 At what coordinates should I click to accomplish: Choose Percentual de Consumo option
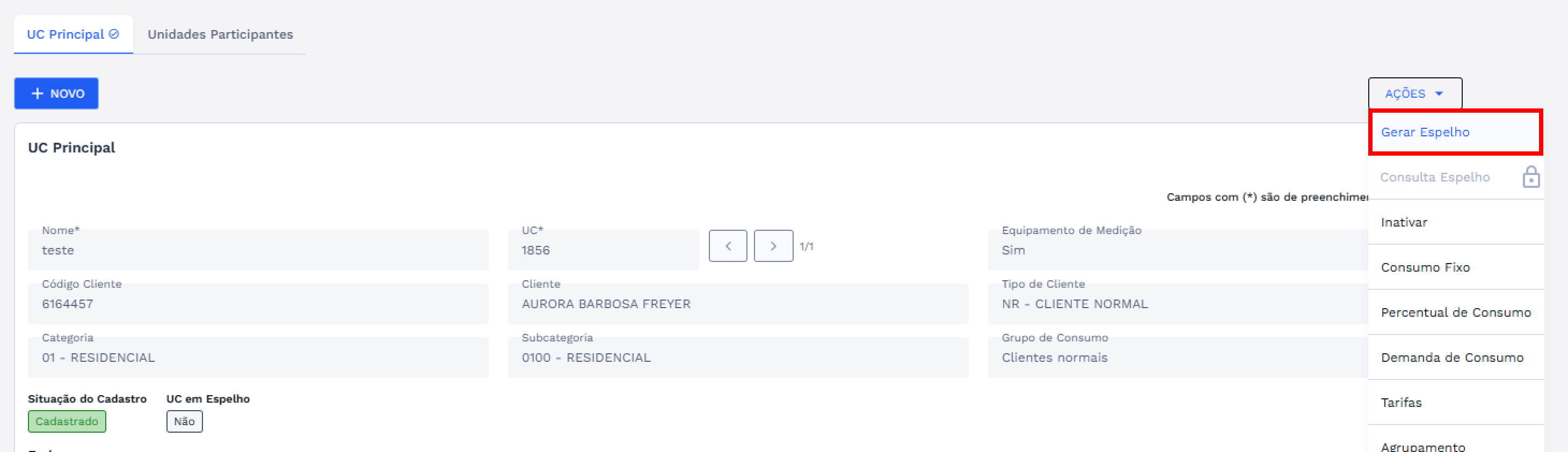pos(1455,312)
